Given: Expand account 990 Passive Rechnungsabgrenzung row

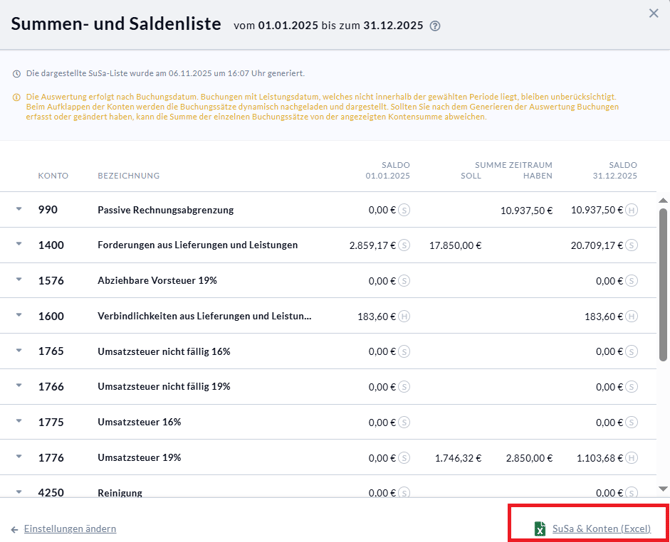Looking at the screenshot, I should tap(18, 210).
